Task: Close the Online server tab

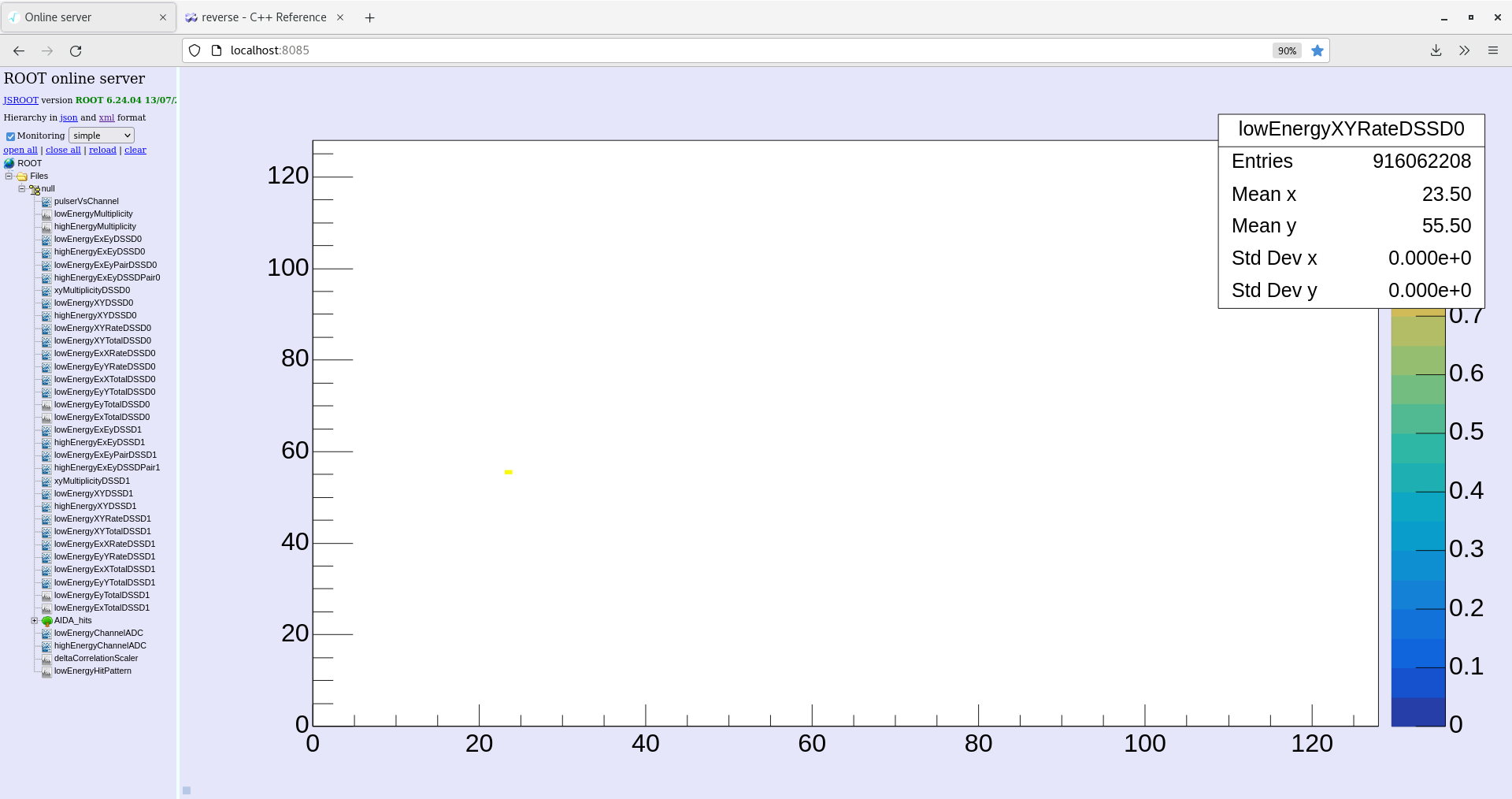Action: coord(163,17)
